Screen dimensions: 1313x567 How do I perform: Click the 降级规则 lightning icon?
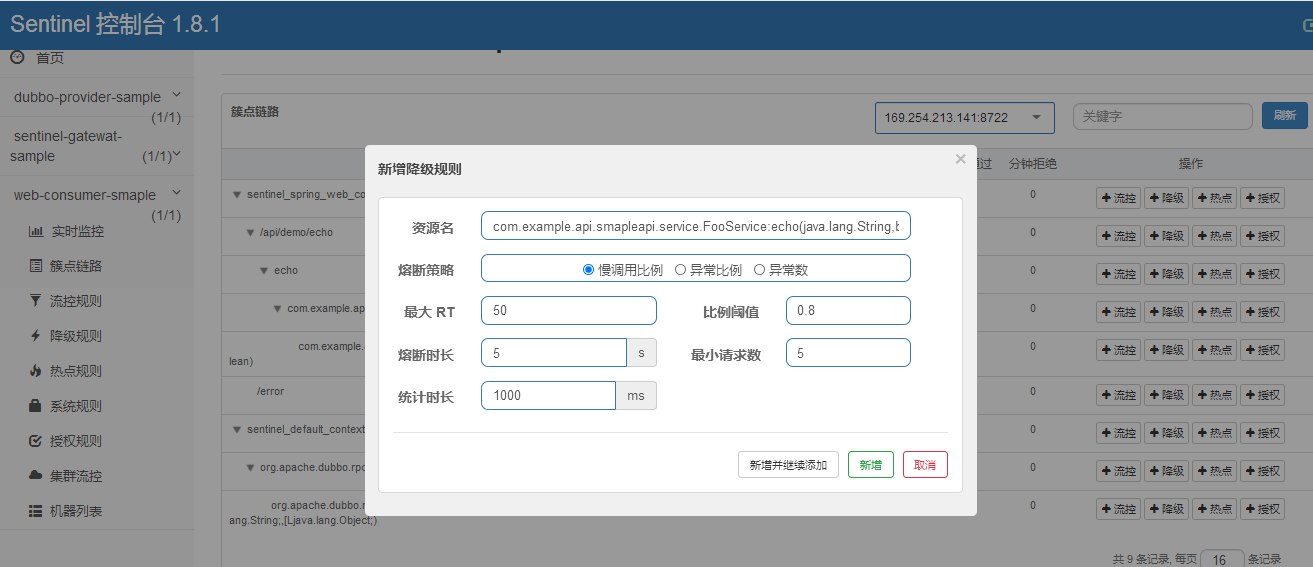36,336
